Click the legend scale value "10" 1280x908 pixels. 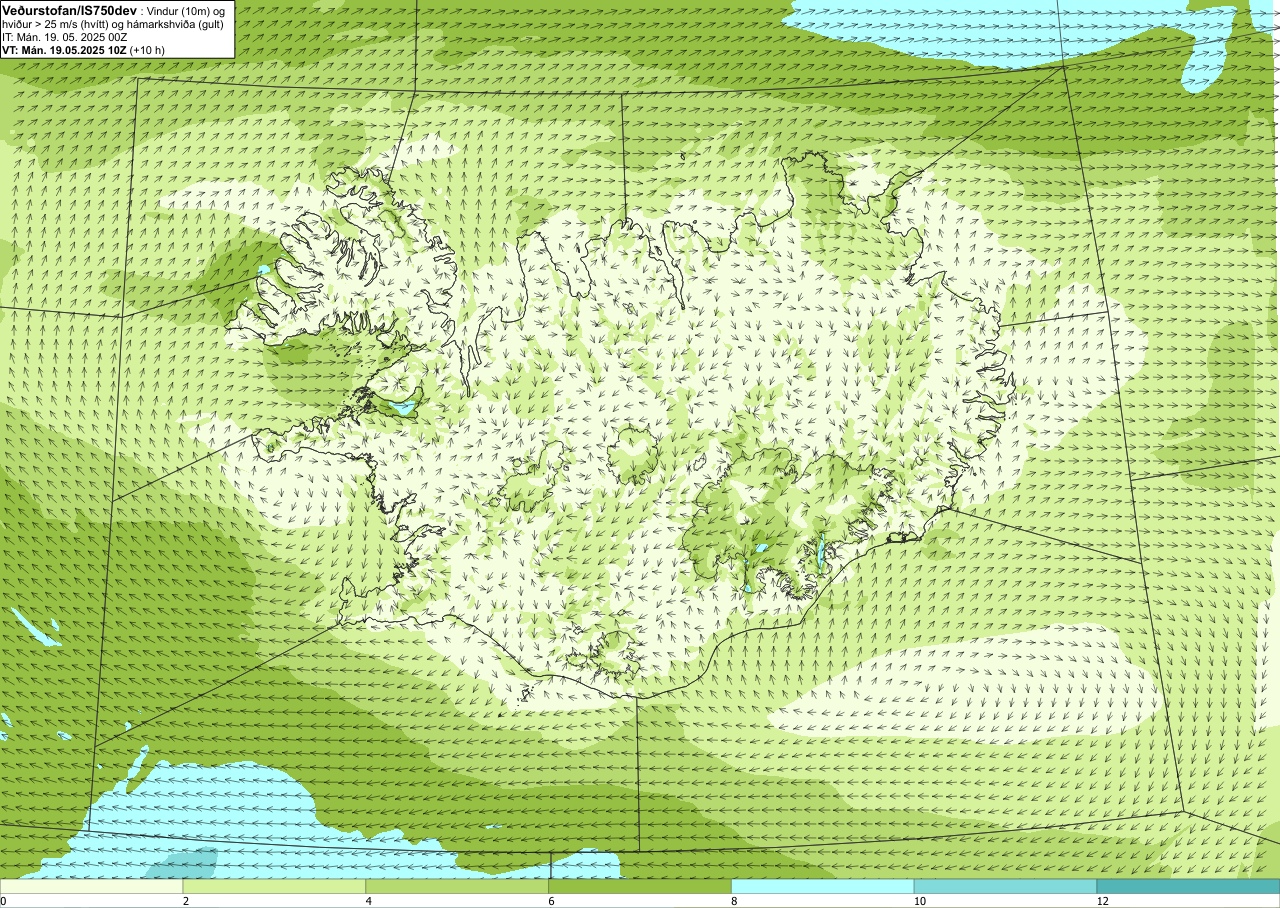919,901
